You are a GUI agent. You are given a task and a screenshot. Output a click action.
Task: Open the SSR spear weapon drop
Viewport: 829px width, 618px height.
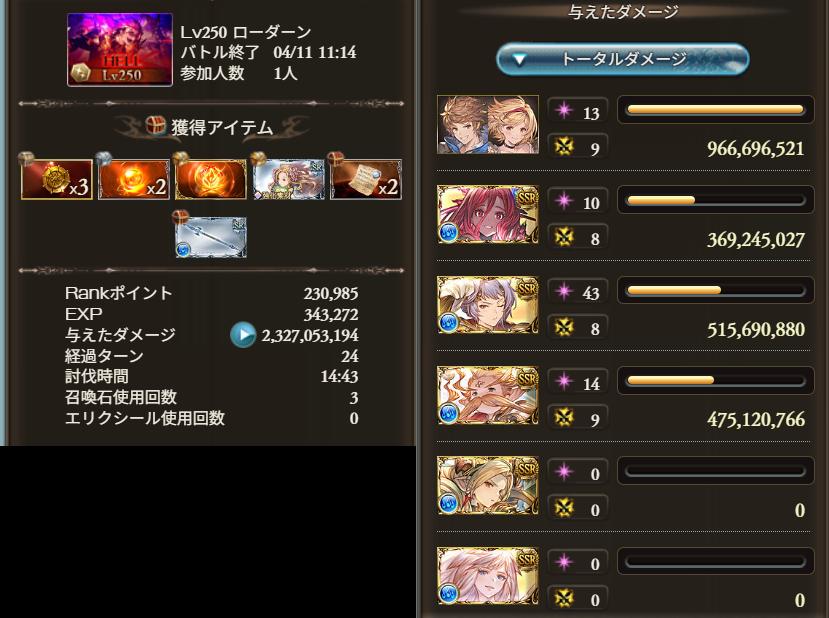click(211, 237)
